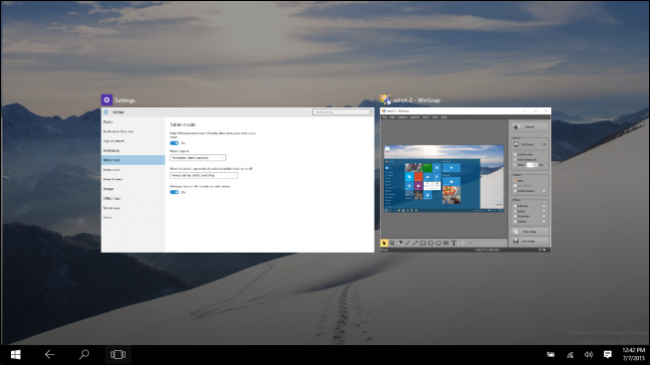
Task: Enable Reflection effect in WinSnap
Action: [515, 206]
